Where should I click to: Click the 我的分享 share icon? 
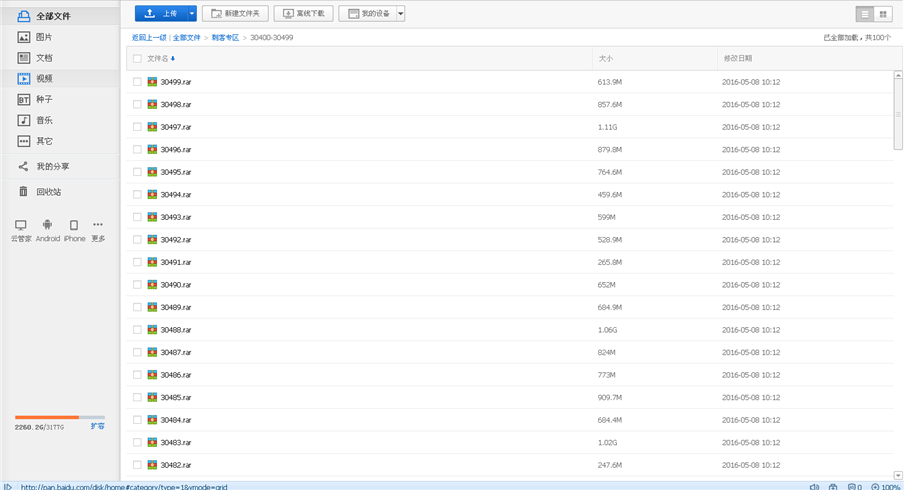pyautogui.click(x=24, y=166)
